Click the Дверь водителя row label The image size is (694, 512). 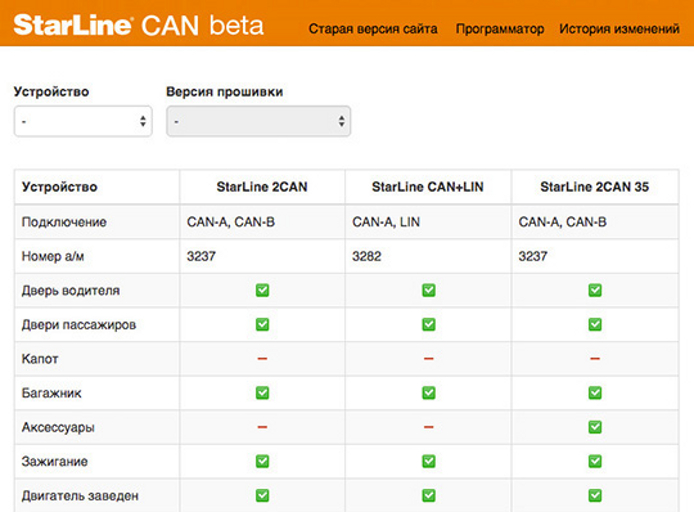(x=71, y=291)
